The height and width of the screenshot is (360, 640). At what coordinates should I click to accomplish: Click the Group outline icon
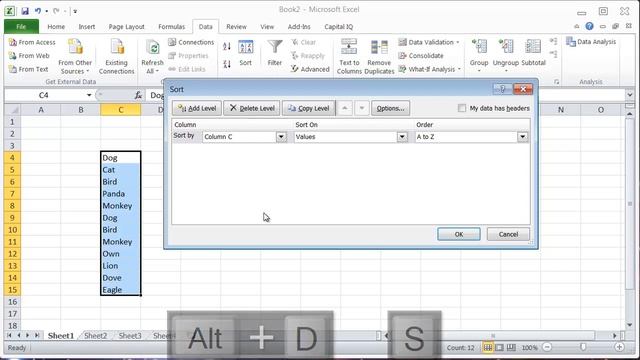pos(479,47)
